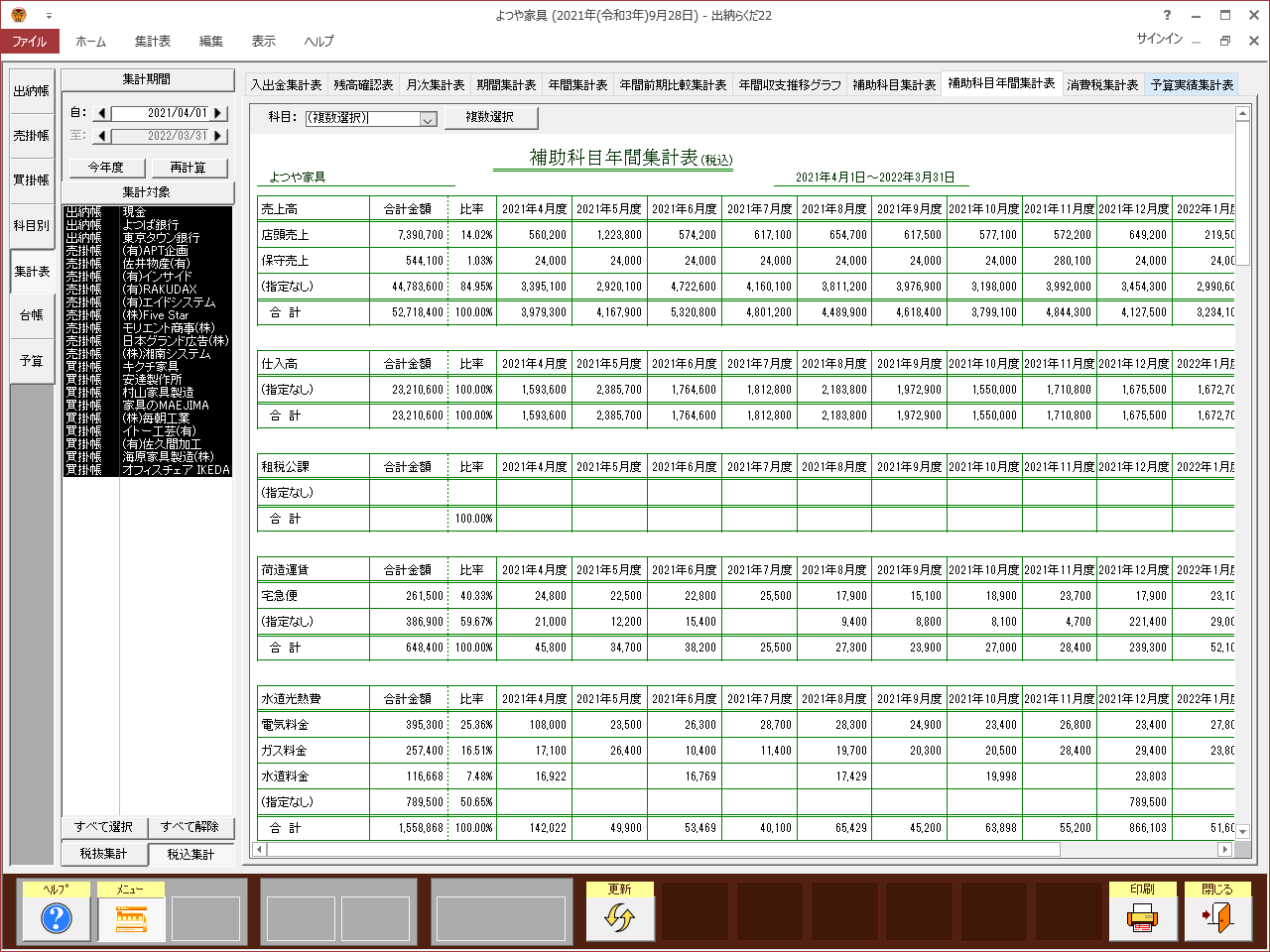The image size is (1270, 952).
Task: Click 宅急便 row label
Action: click(279, 596)
